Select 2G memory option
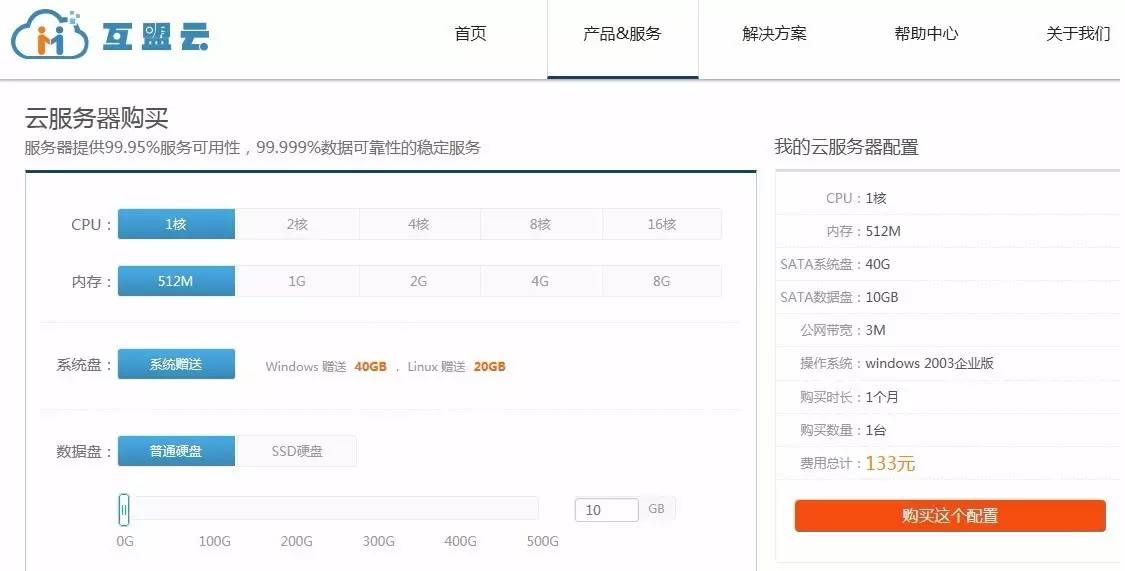This screenshot has width=1125, height=571. (x=419, y=281)
